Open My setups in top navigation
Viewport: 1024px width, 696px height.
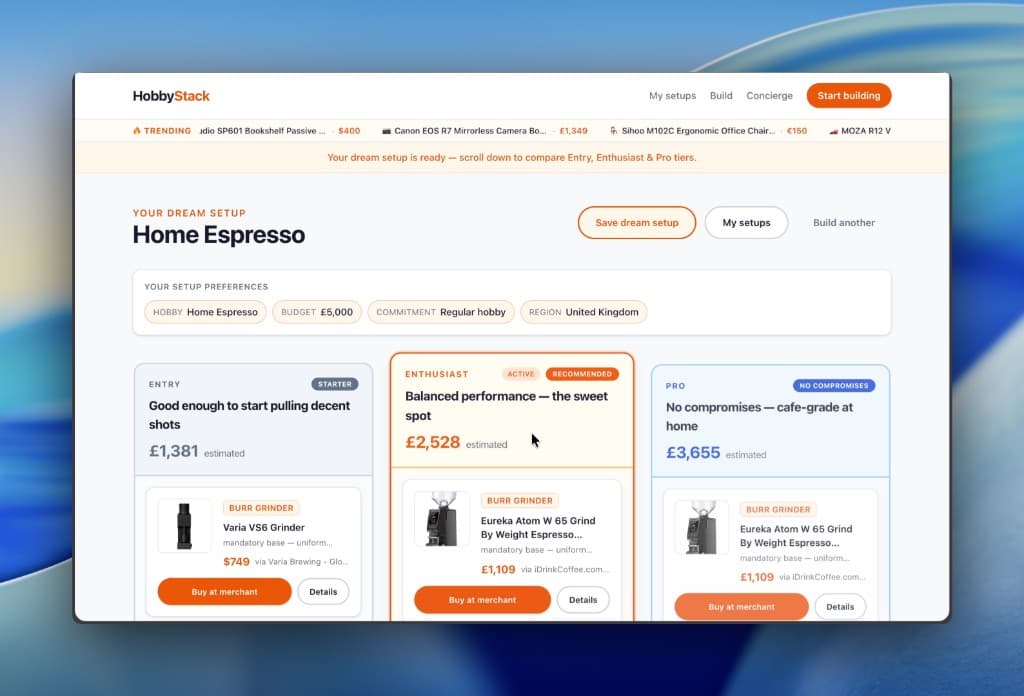point(672,95)
